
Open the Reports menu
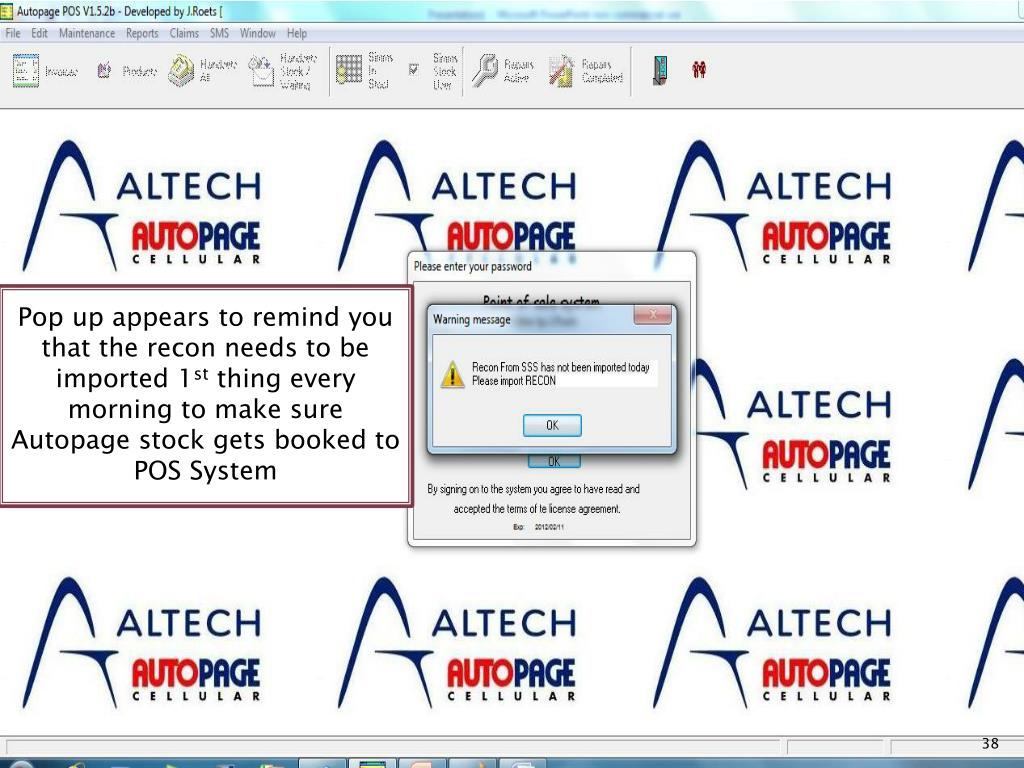pos(142,33)
